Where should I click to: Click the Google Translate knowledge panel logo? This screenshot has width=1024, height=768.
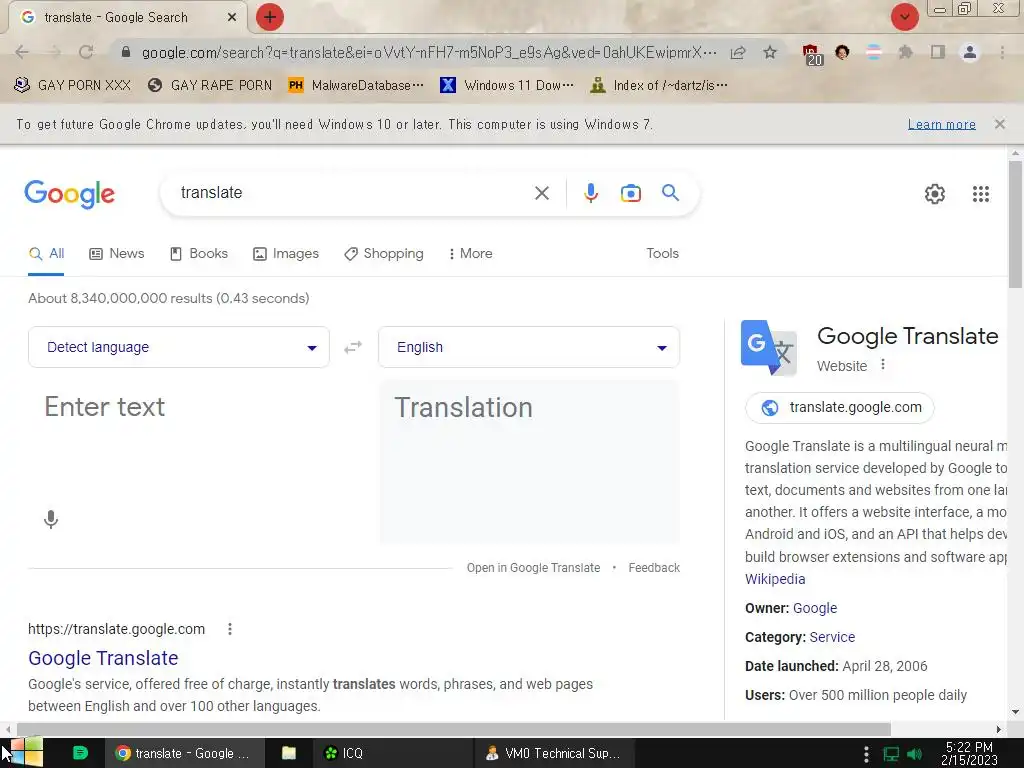coord(769,348)
